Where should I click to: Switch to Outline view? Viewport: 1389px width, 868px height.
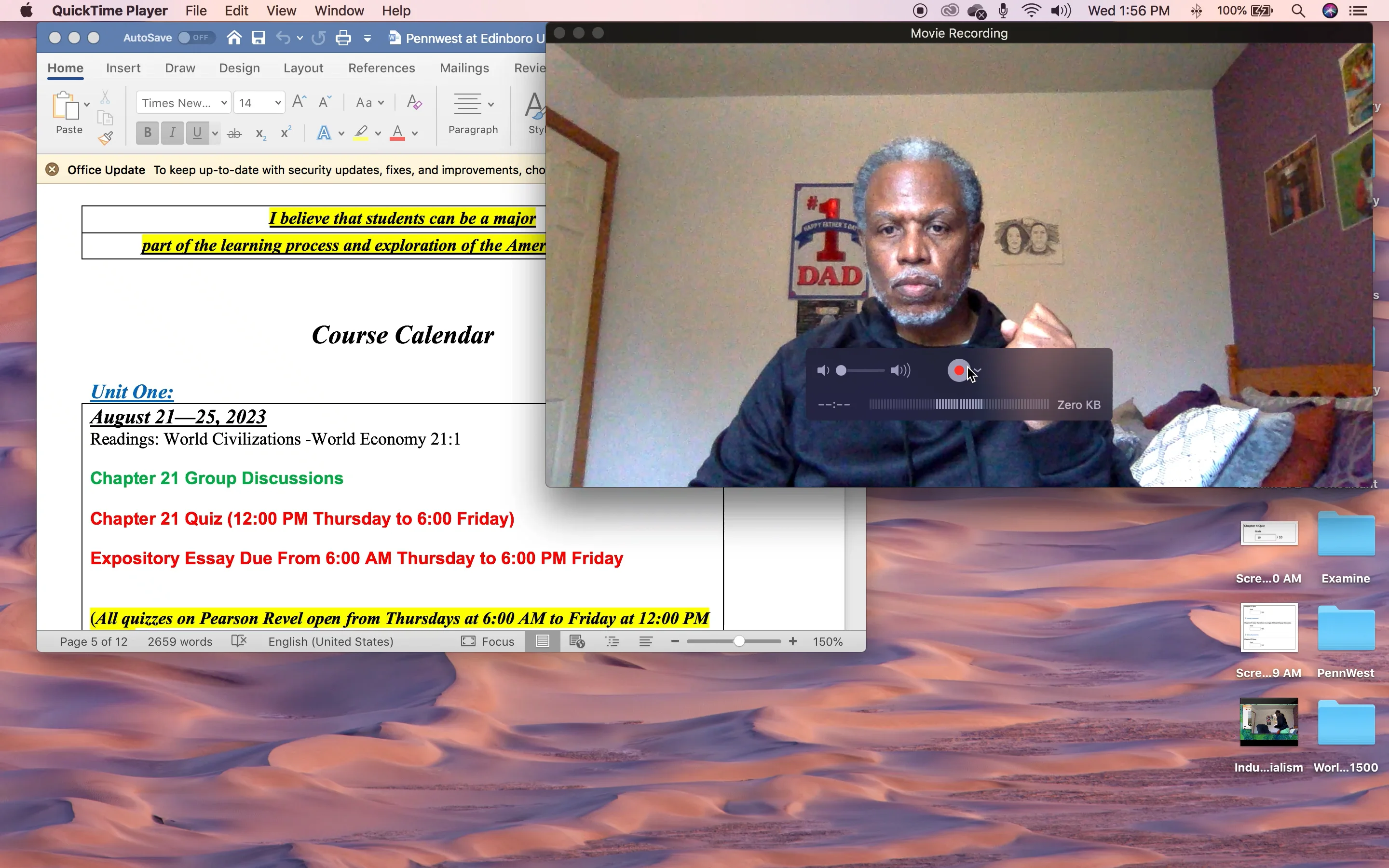tap(613, 641)
